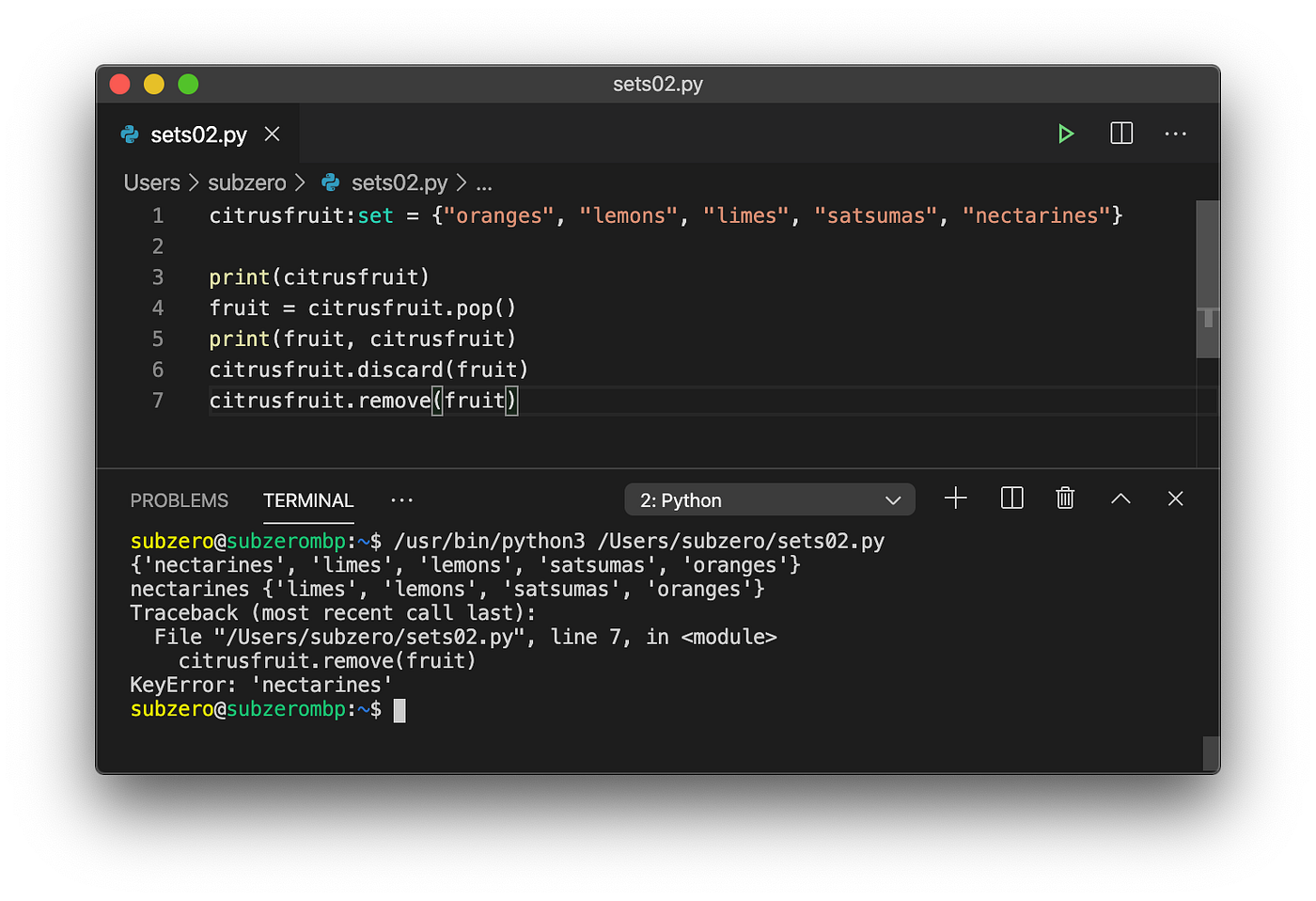Viewport: 1316px width, 901px height.
Task: Click the red close window button
Action: [120, 85]
